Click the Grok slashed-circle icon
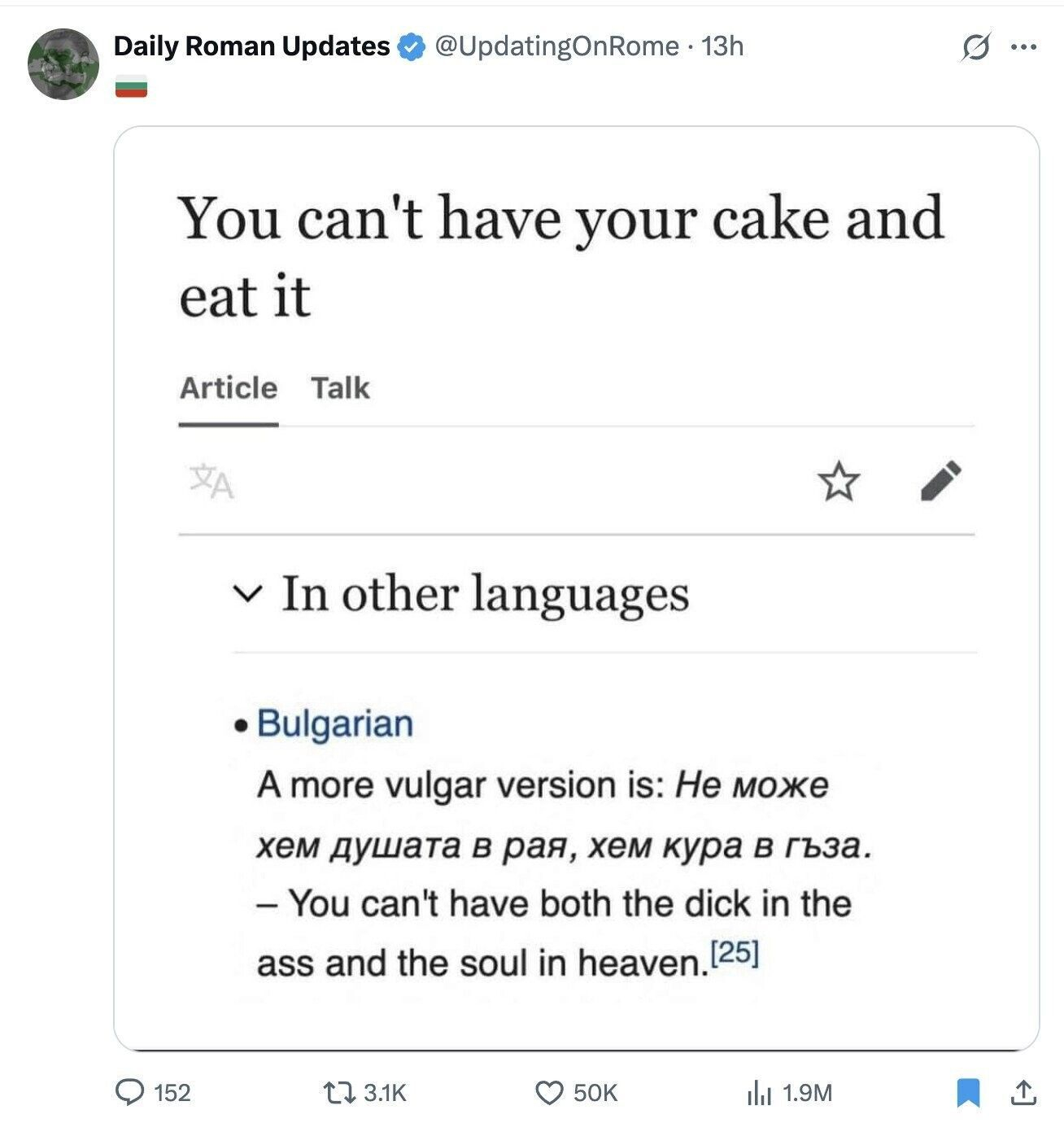Viewport: 1064px width, 1123px height. coord(975,47)
